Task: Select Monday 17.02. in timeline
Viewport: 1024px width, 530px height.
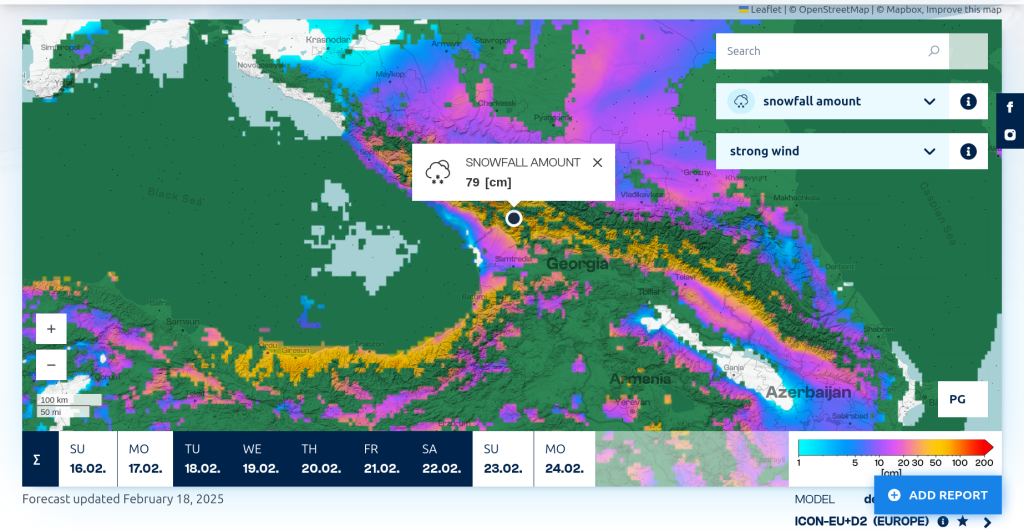Action: [x=145, y=459]
